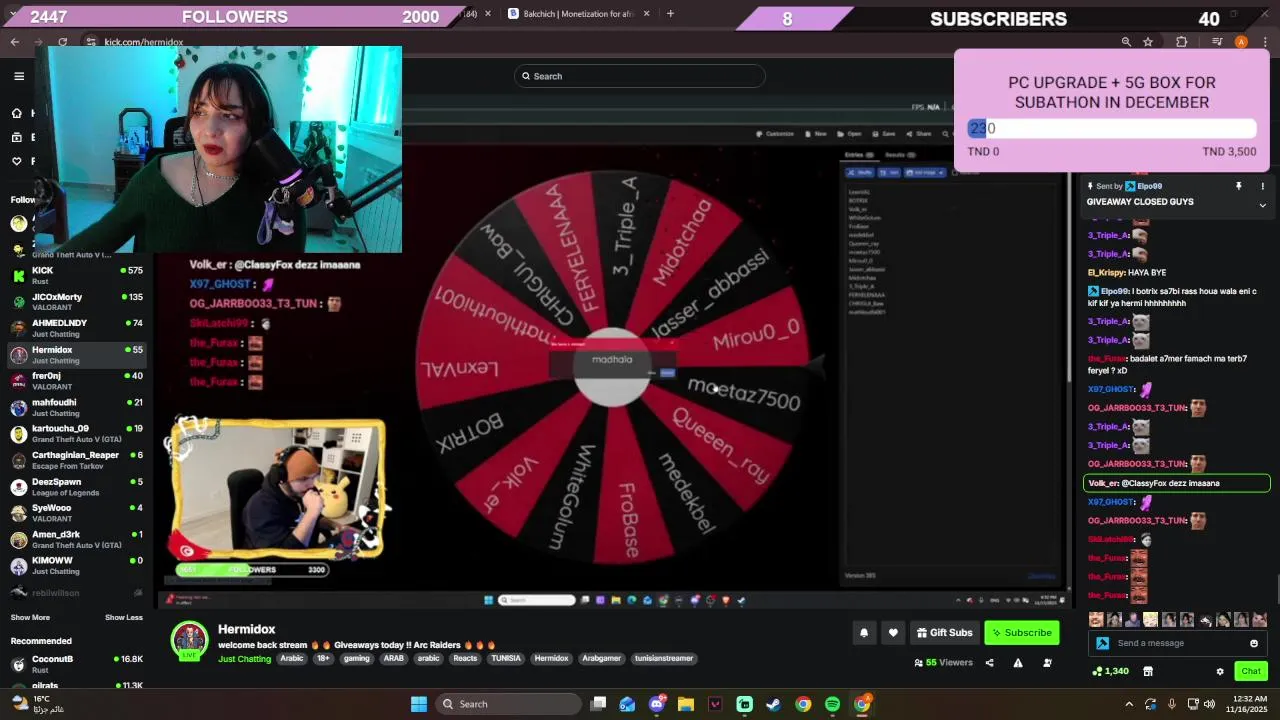The image size is (1280, 720).
Task: Click the chat identity badge icon
Action: tap(1103, 643)
